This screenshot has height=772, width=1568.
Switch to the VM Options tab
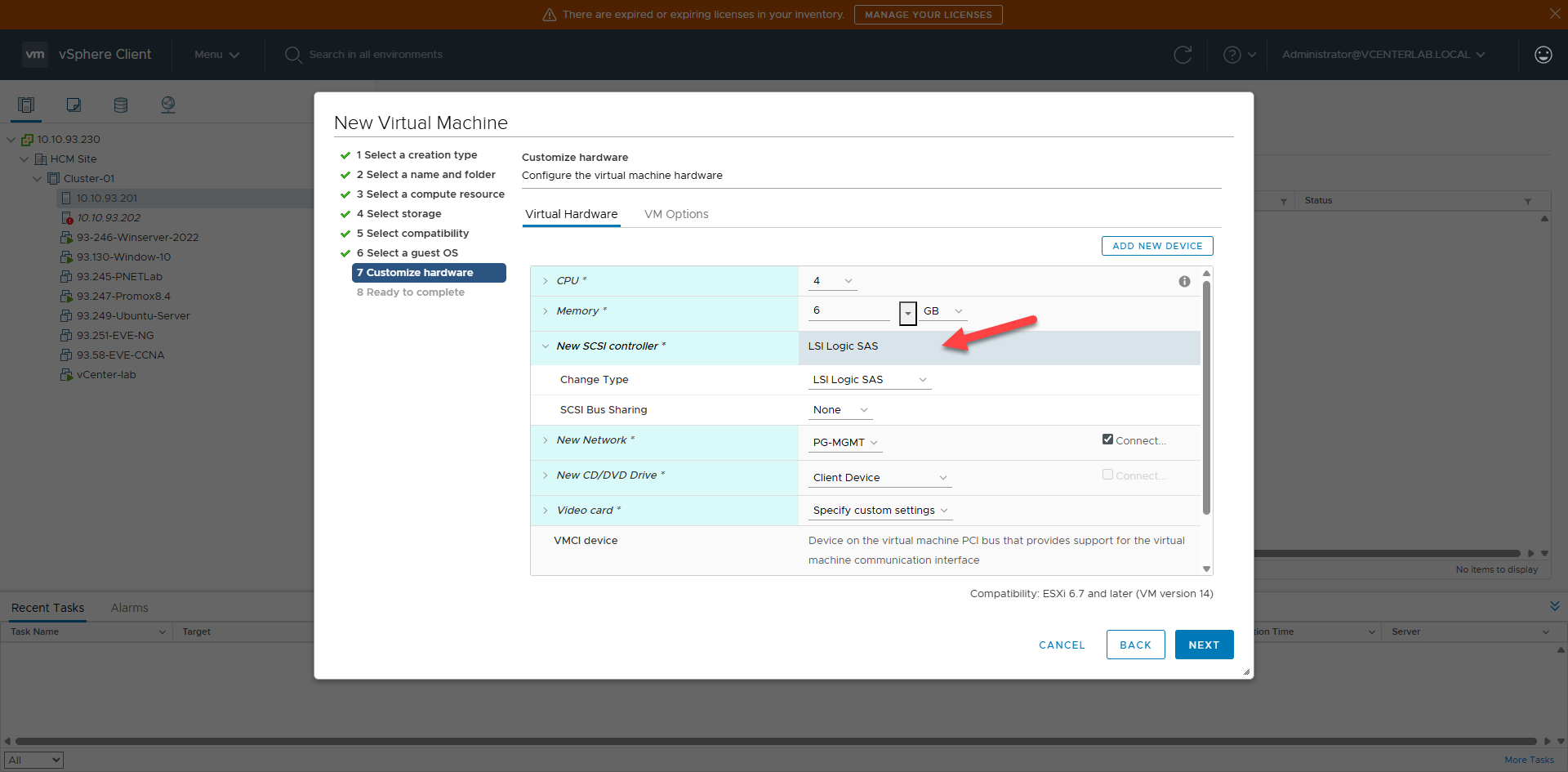[675, 214]
